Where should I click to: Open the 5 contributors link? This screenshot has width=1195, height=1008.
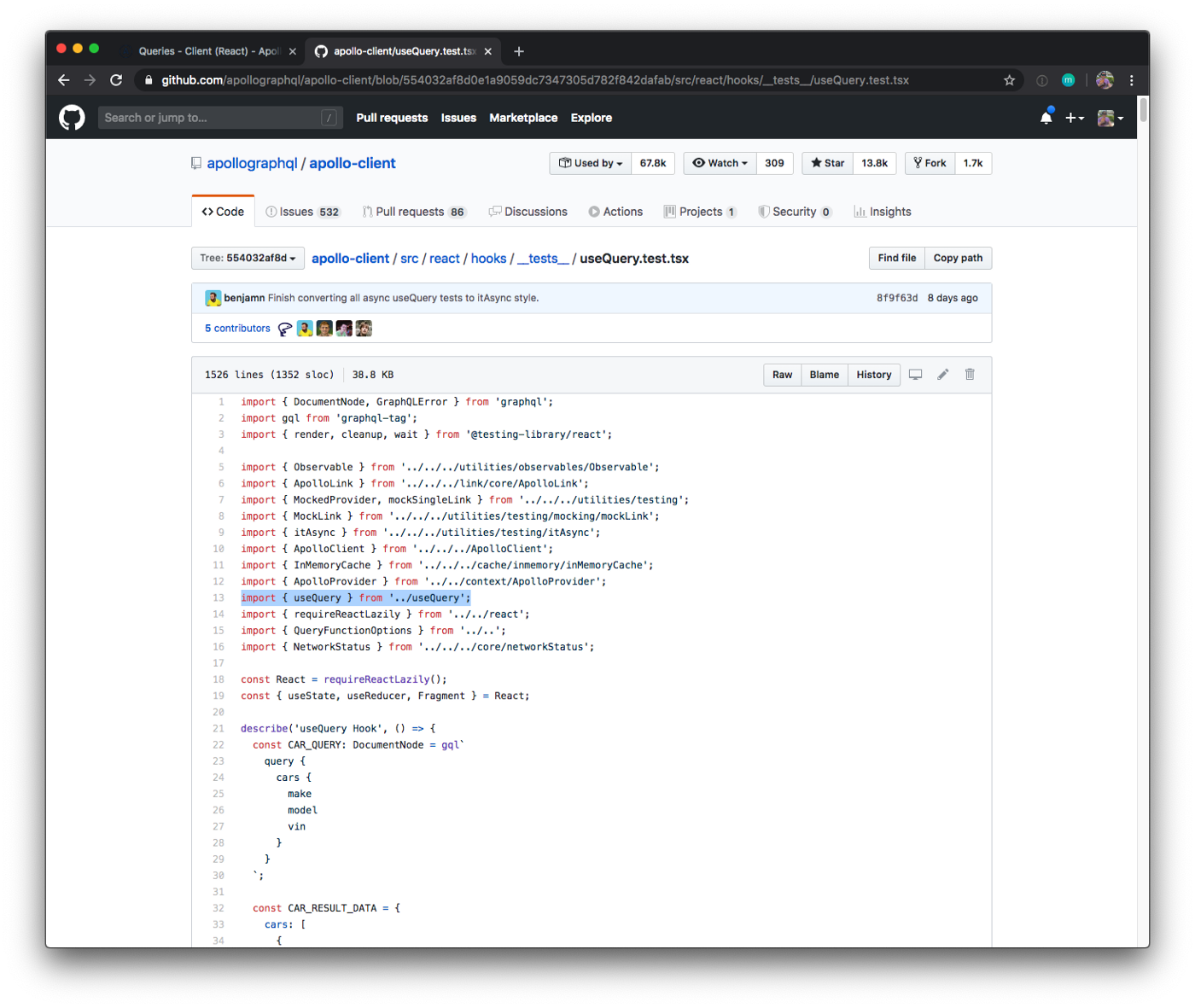click(237, 329)
